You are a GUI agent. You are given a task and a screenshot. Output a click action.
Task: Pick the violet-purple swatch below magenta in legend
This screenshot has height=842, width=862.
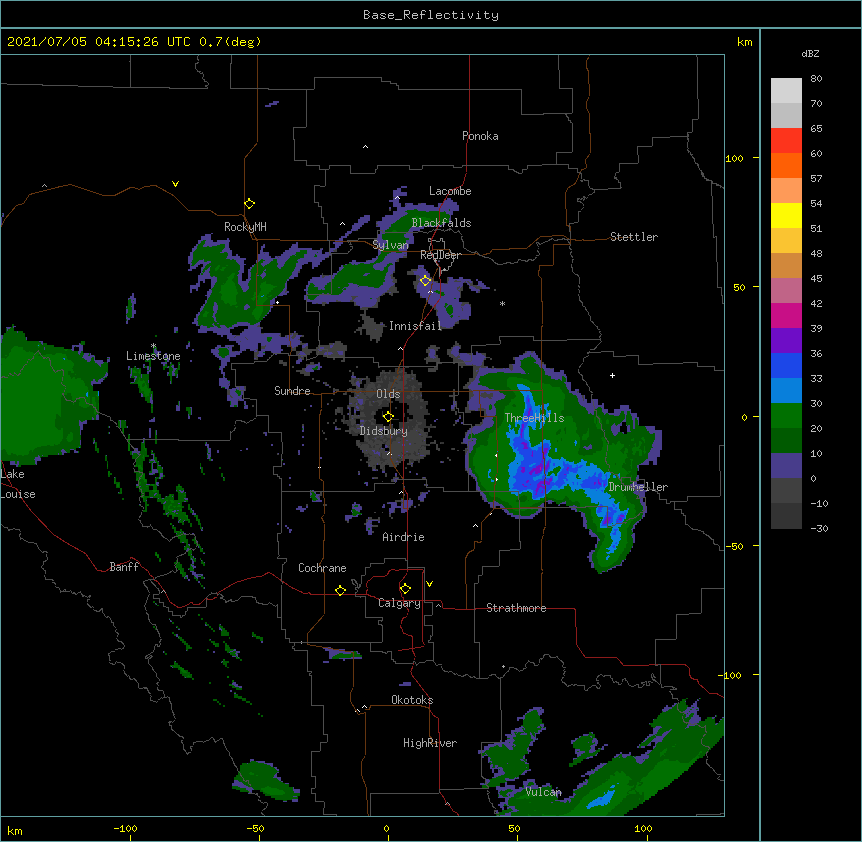point(786,340)
